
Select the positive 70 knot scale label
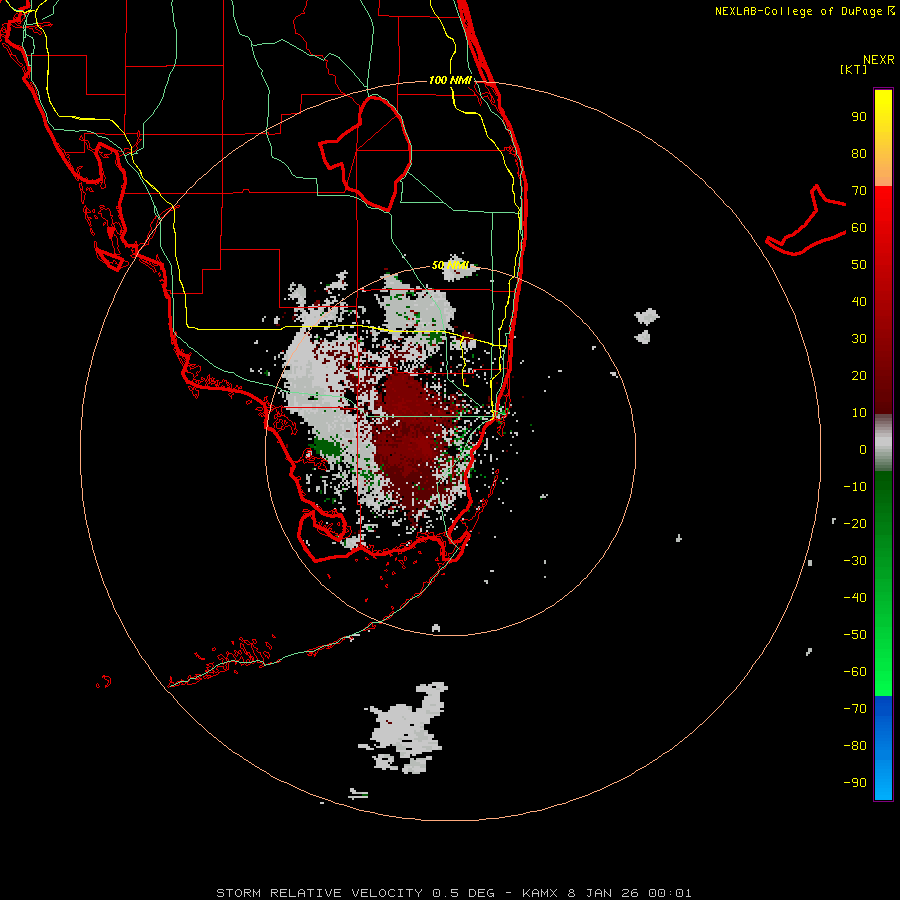click(x=859, y=191)
